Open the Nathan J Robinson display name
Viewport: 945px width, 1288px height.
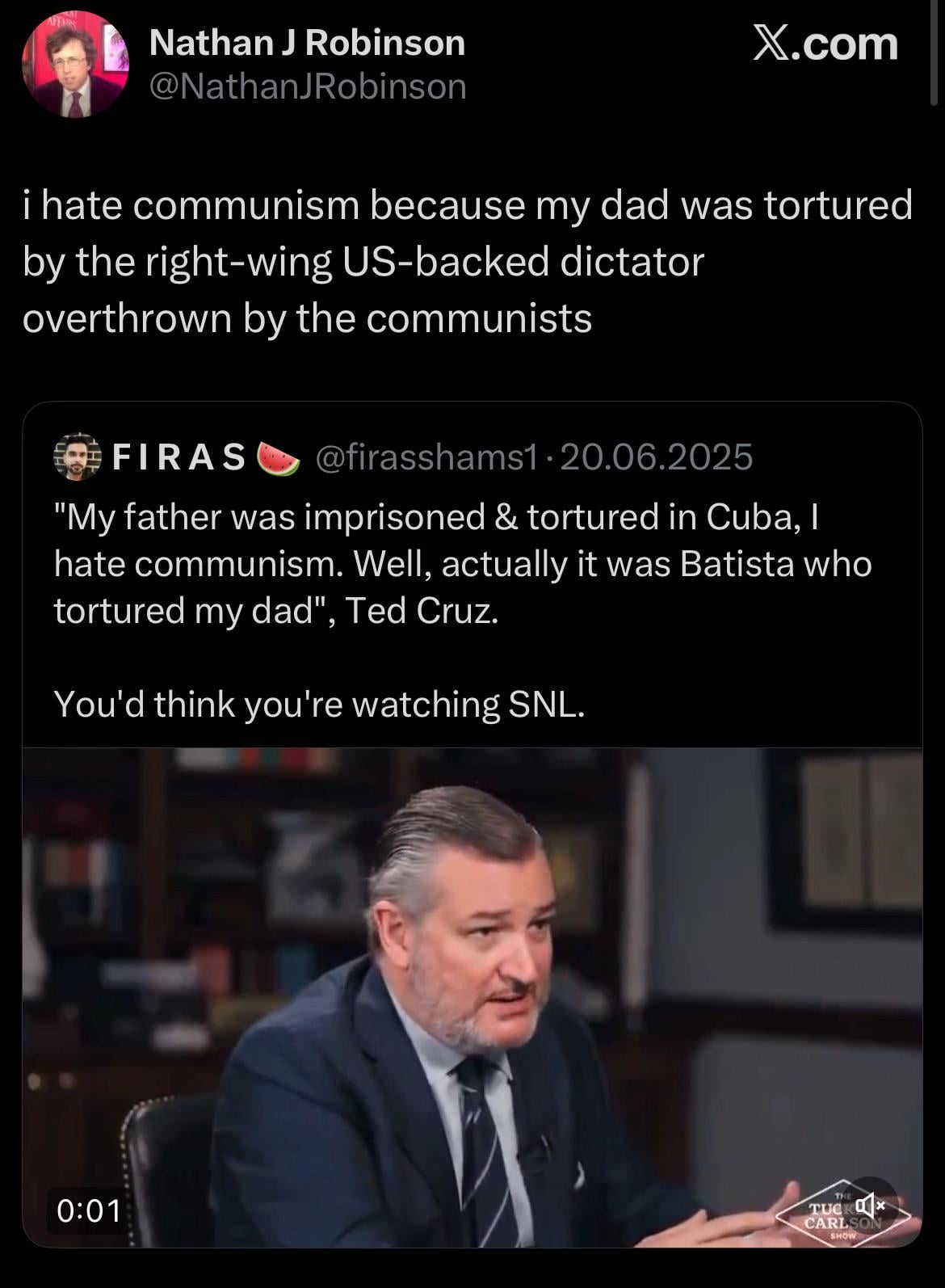307,43
